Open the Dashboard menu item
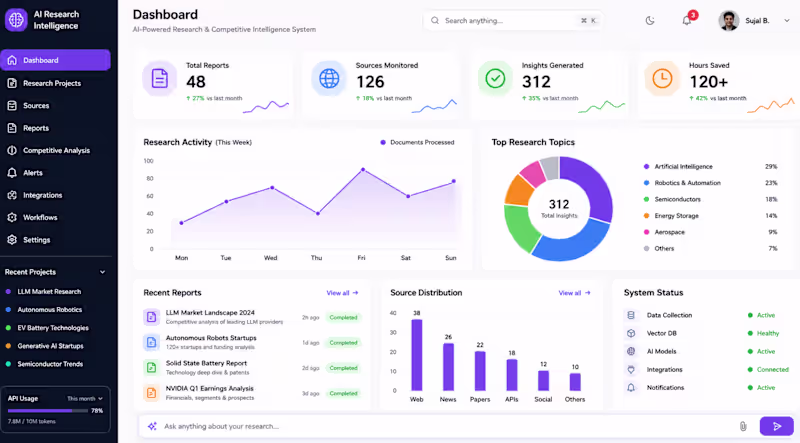 click(x=55, y=60)
